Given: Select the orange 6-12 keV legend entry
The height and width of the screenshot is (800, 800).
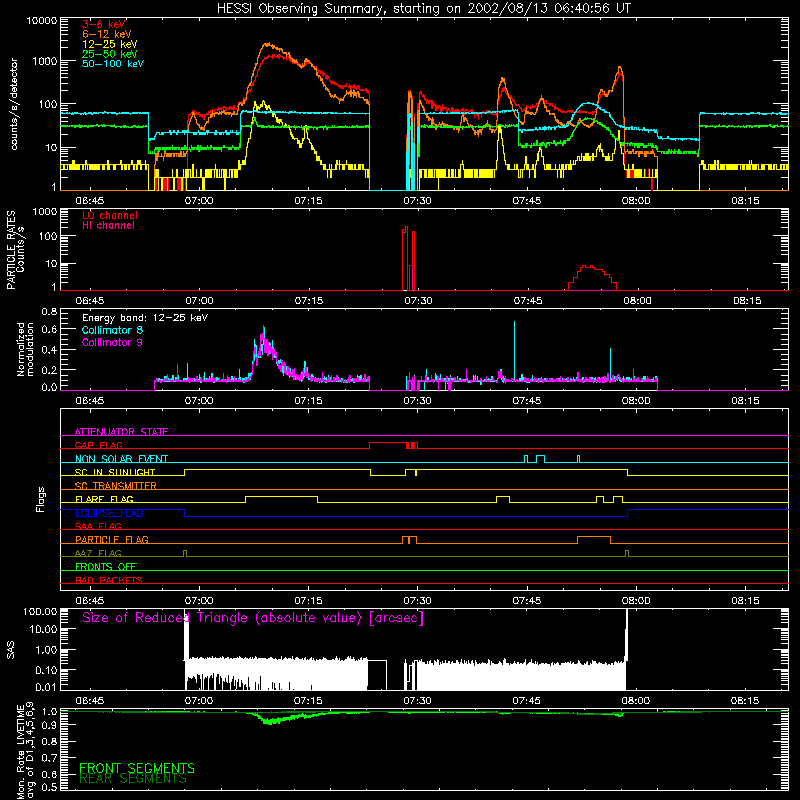Looking at the screenshot, I should point(107,34).
